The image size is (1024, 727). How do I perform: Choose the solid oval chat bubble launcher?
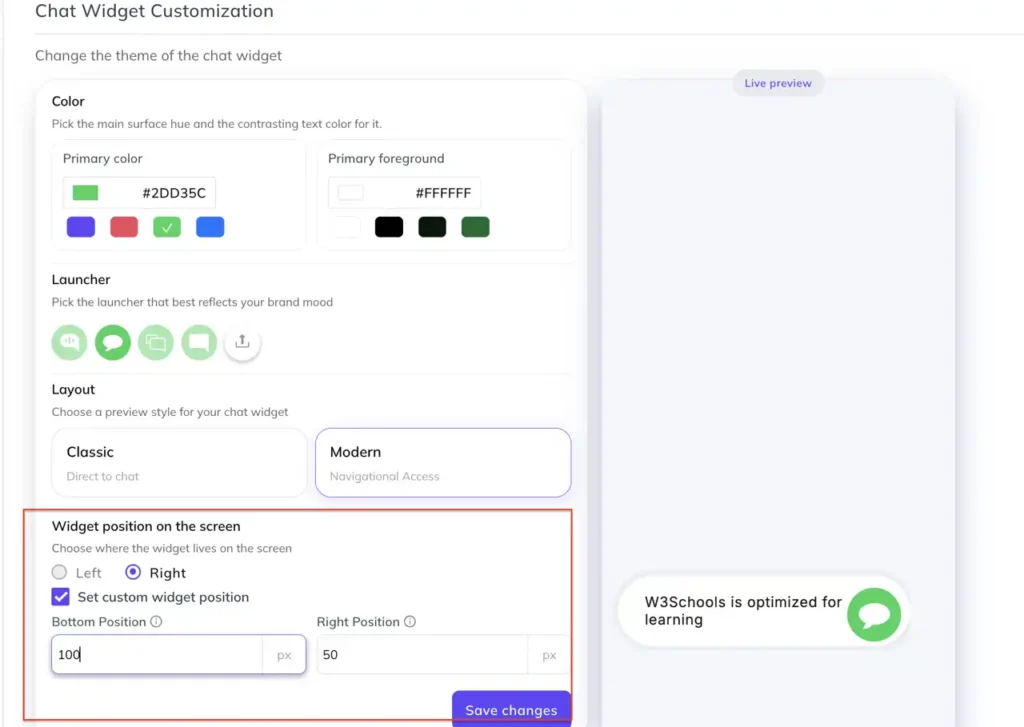coord(112,342)
